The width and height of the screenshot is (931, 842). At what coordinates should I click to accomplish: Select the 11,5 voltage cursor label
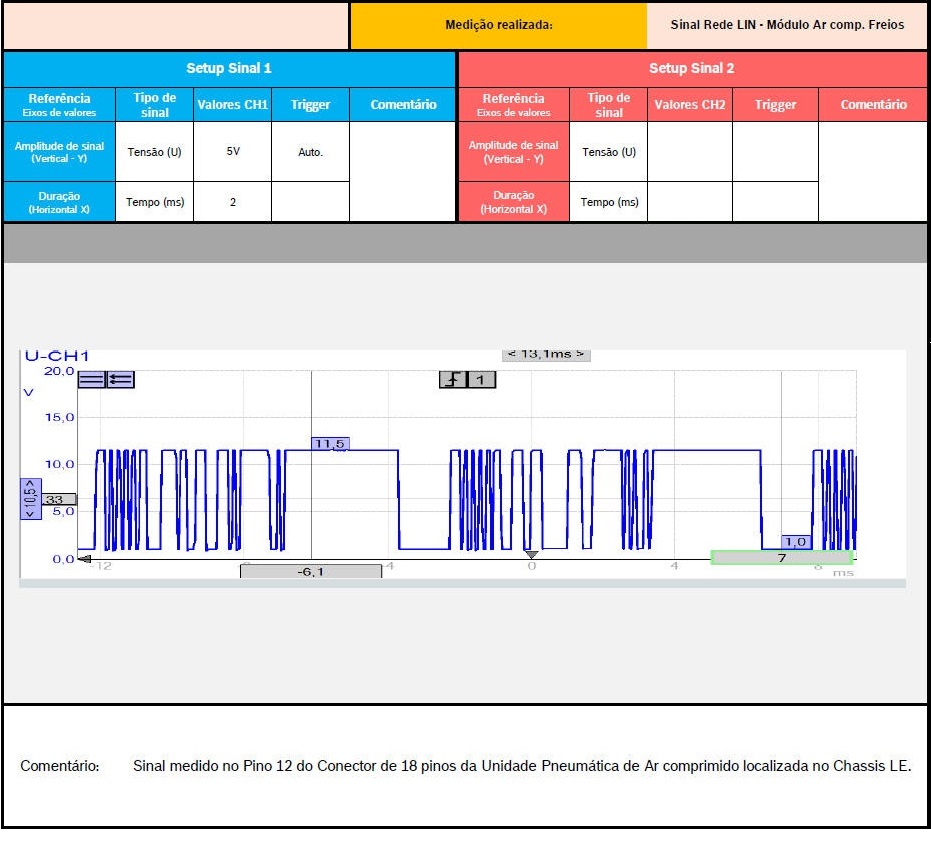[329, 443]
